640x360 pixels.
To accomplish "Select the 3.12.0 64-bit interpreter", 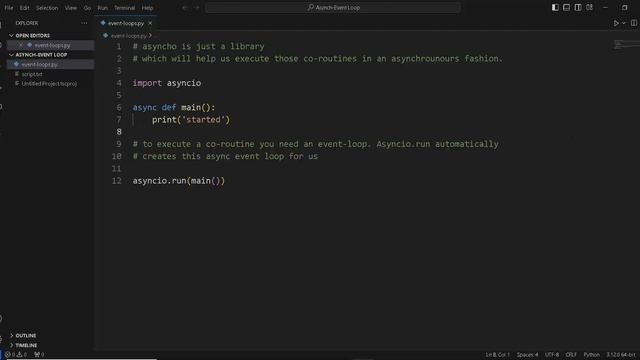I will pos(621,355).
